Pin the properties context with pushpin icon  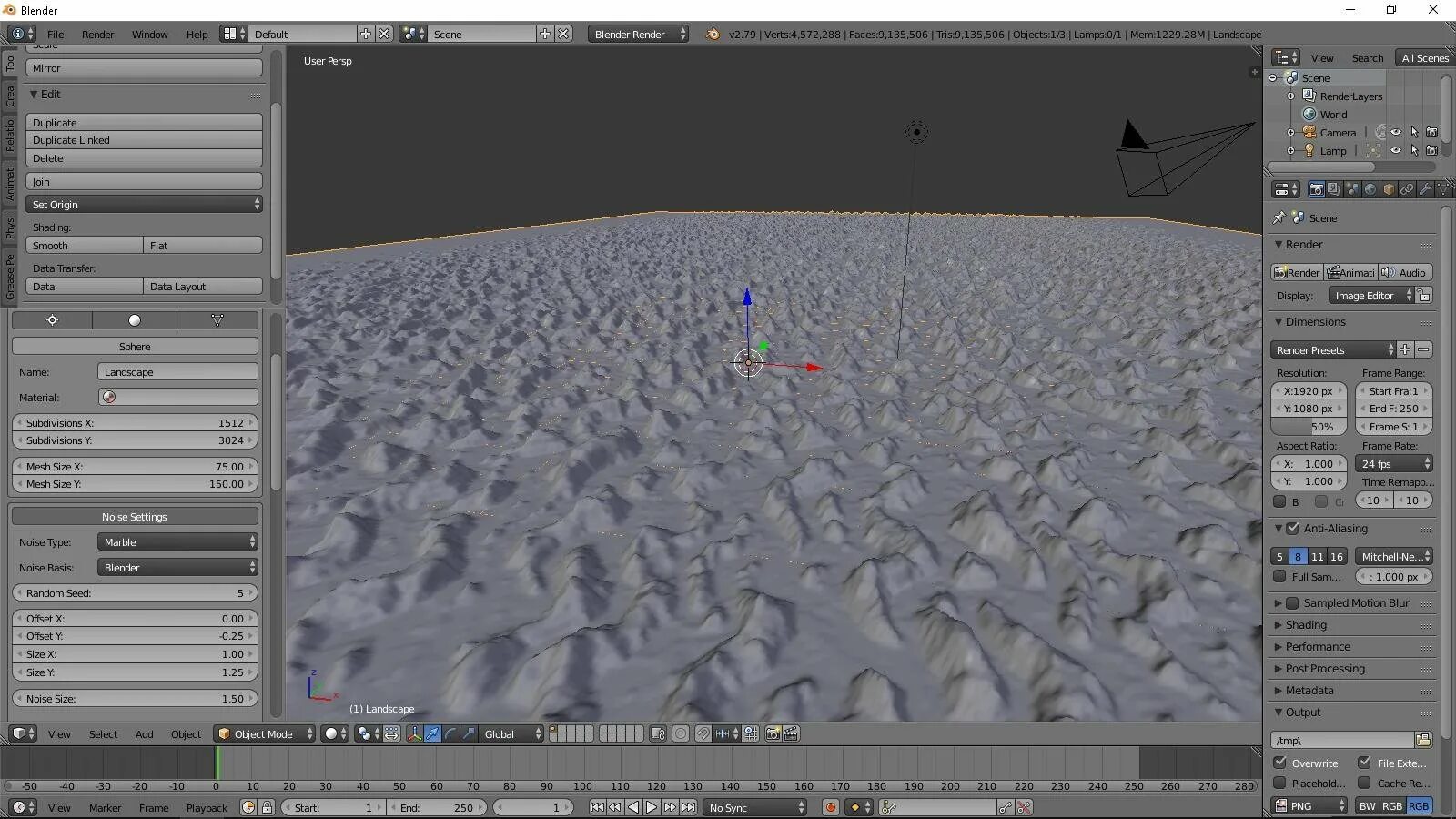tap(1279, 217)
